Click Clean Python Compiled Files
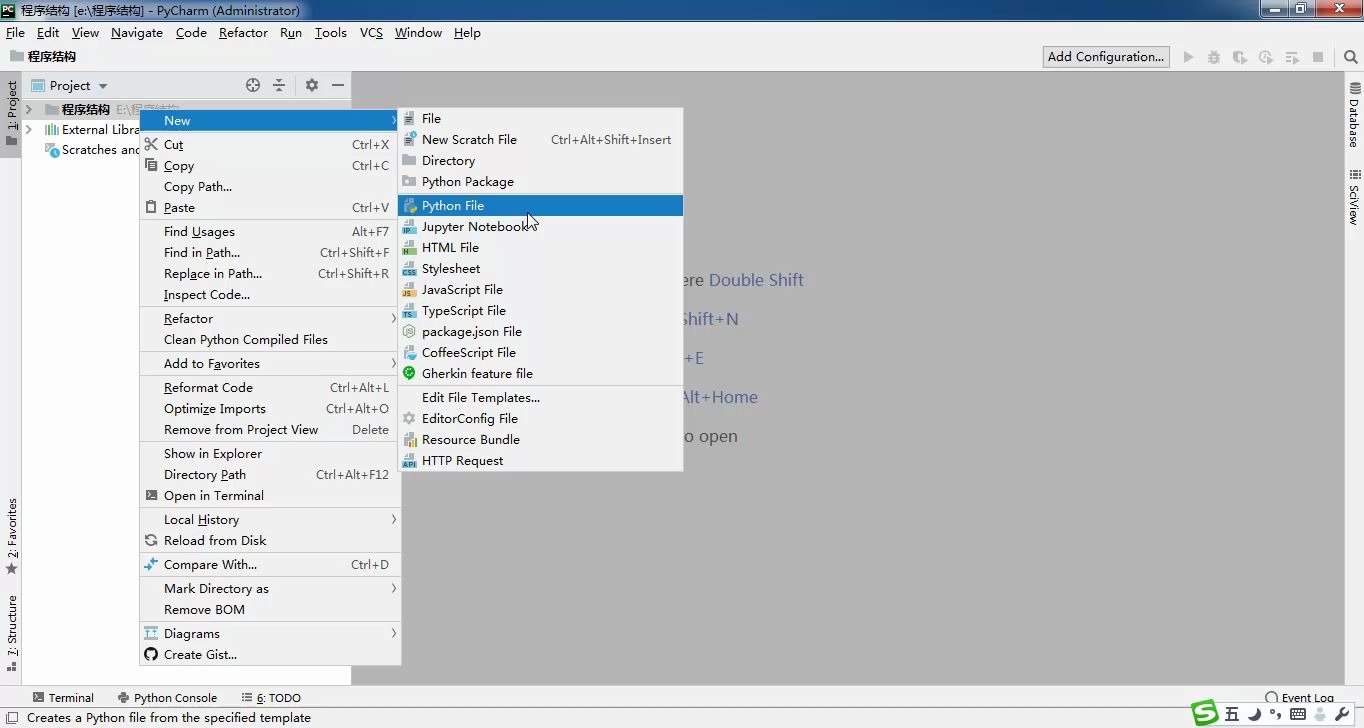1364x728 pixels. (x=270, y=339)
